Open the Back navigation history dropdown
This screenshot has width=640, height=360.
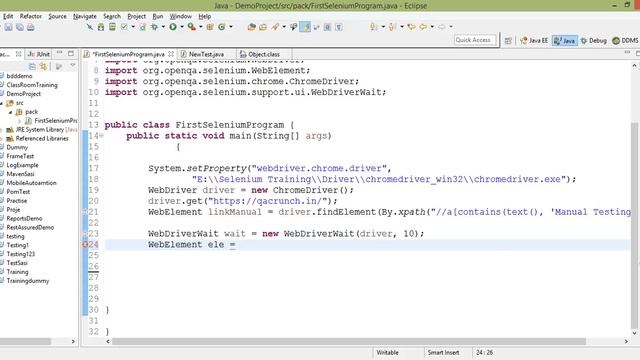pos(432,27)
